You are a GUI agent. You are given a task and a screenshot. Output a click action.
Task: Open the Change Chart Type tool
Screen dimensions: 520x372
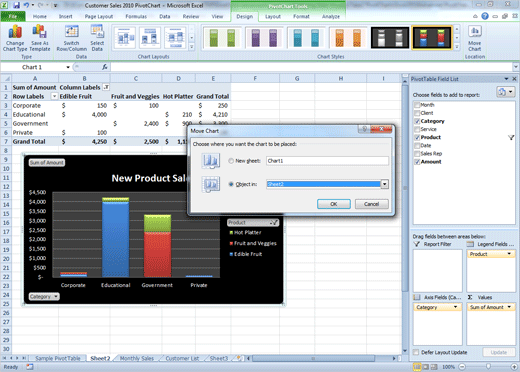pos(15,38)
